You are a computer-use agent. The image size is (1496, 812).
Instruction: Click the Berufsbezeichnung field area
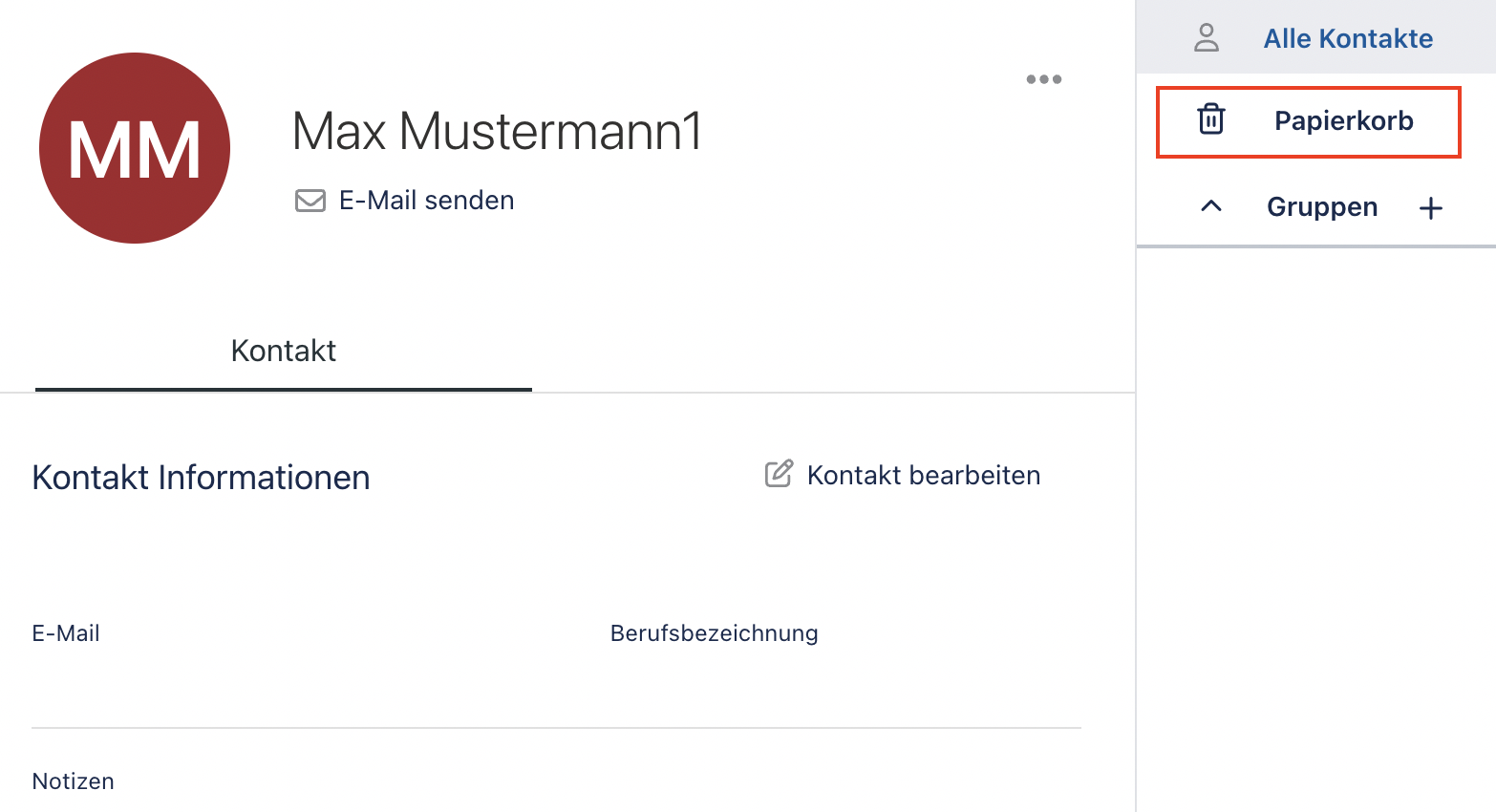[x=845, y=669]
